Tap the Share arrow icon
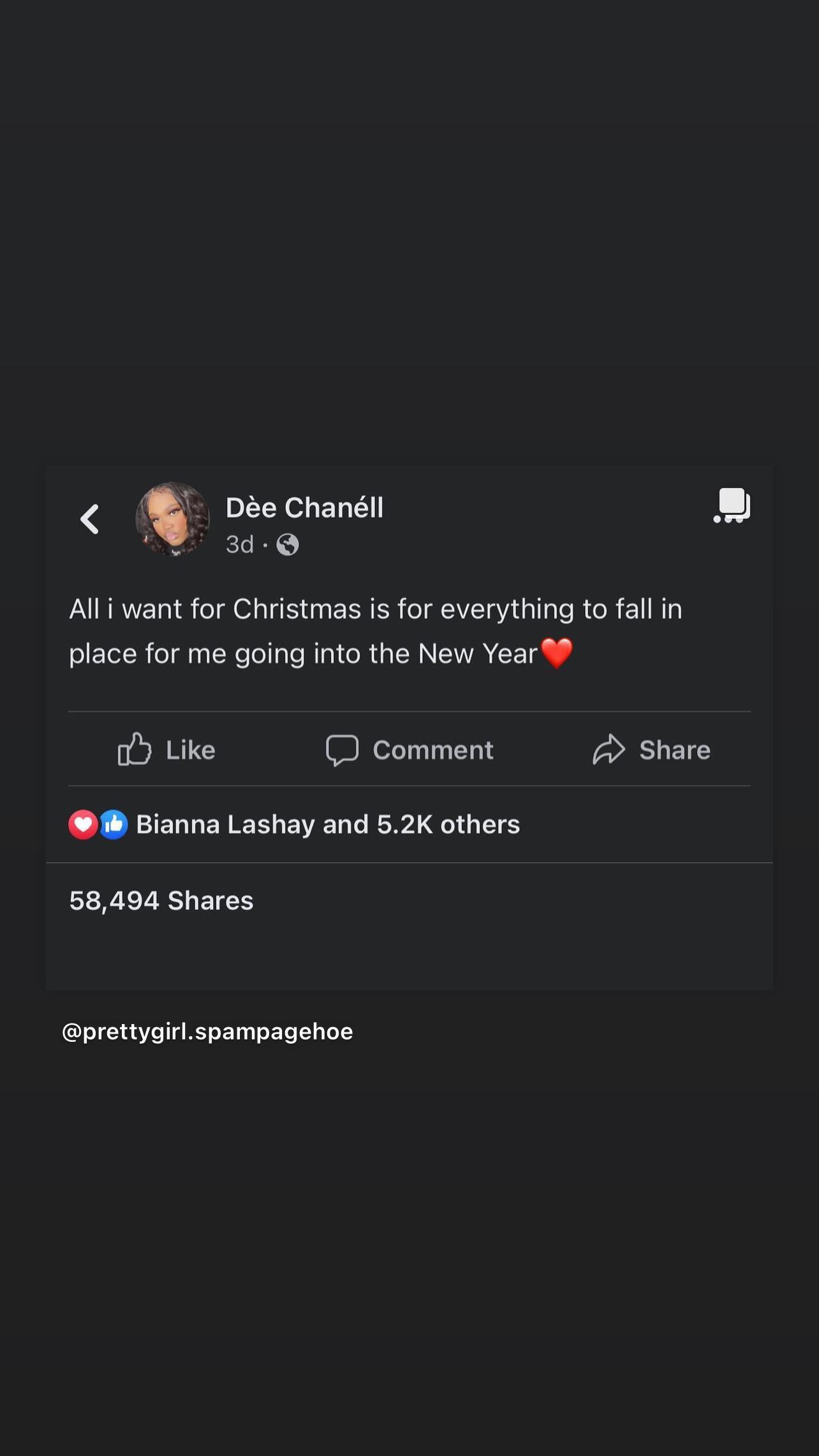 [x=609, y=749]
